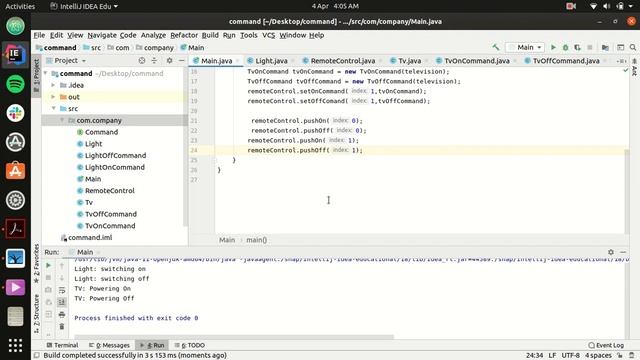640x360 pixels.
Task: Click the Run console horizontal scrollbar
Action: coord(234,337)
